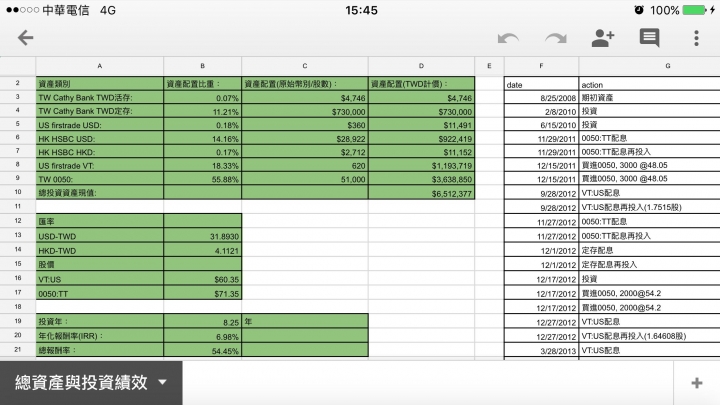The image size is (720, 405).
Task: Select the $1,193,719 value cell
Action: coord(422,165)
